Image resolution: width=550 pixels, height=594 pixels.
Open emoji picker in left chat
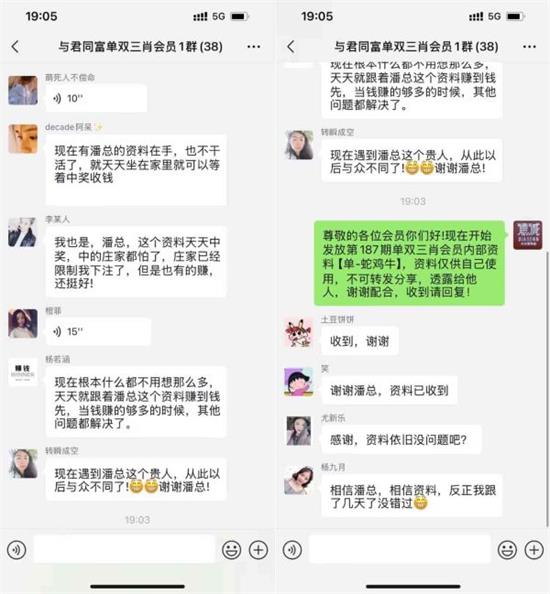click(x=231, y=550)
